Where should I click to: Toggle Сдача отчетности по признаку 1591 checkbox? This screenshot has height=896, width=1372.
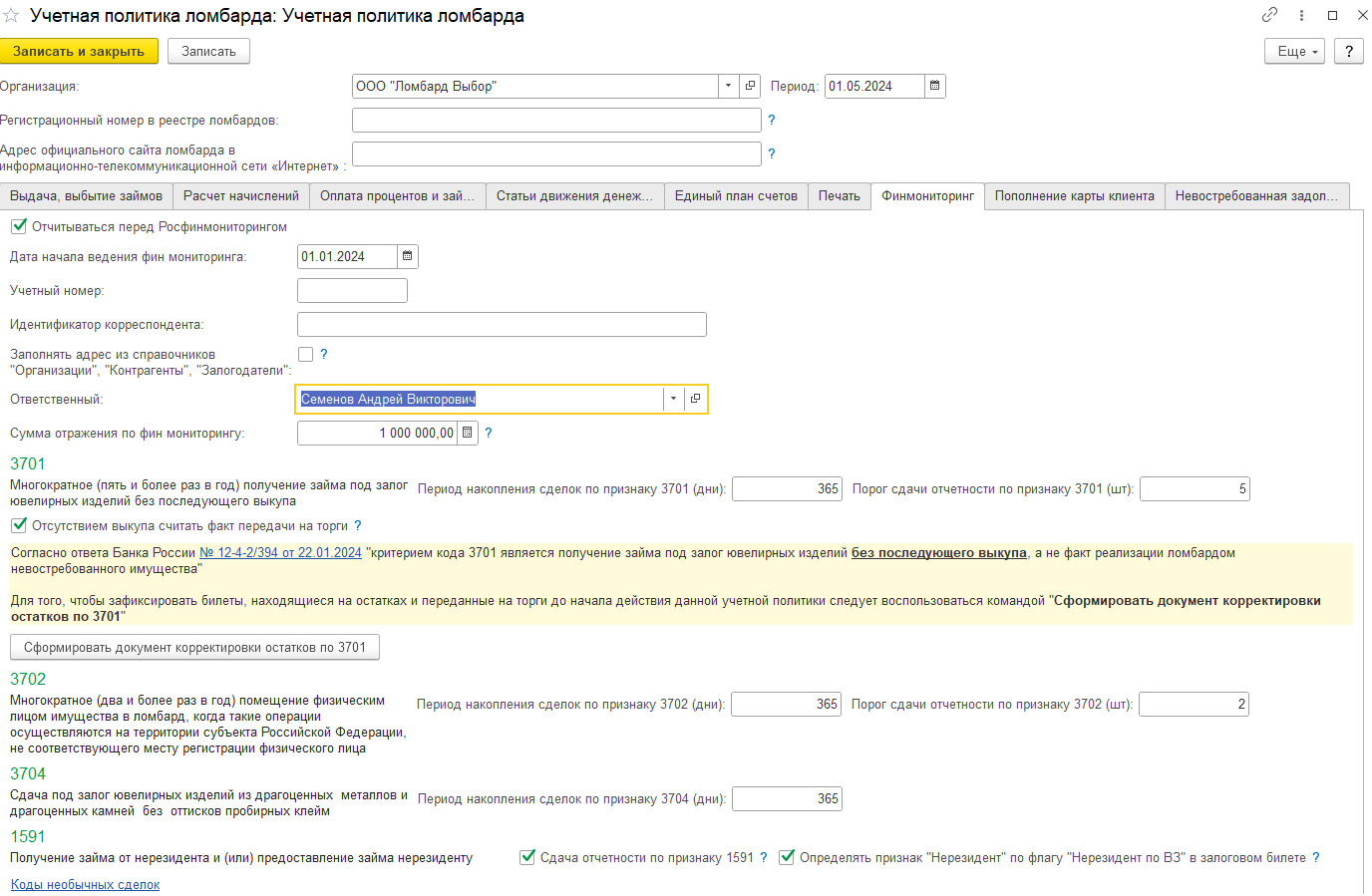point(527,857)
